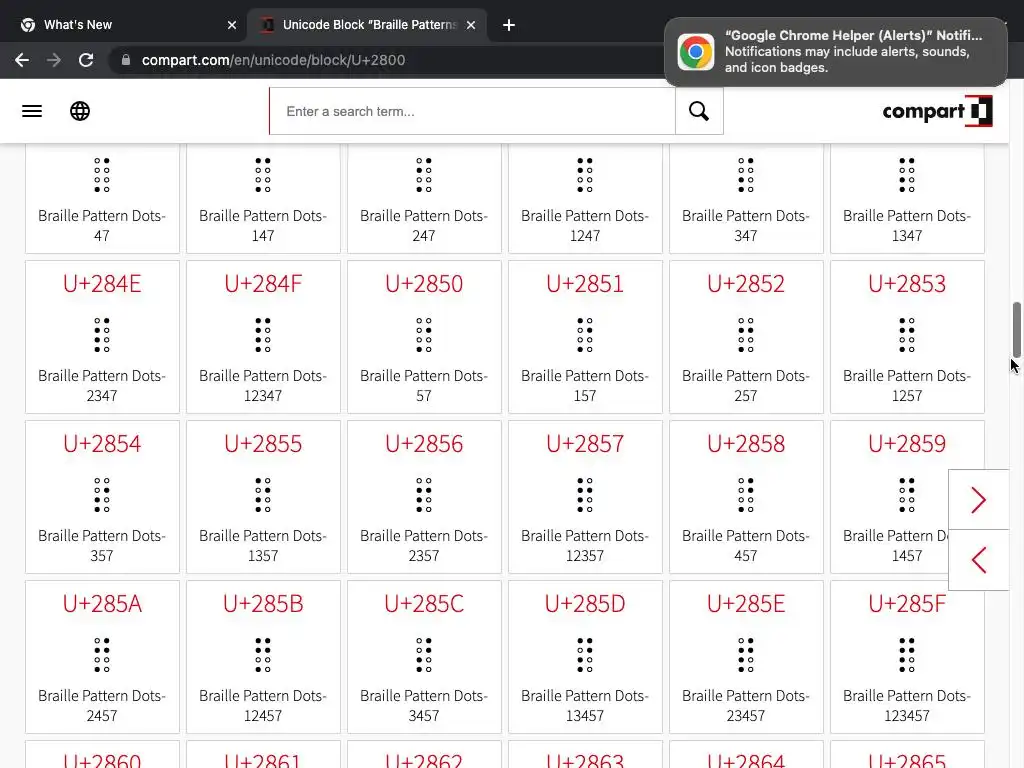Viewport: 1024px width, 768px height.
Task: Click the next block right chevron
Action: pyautogui.click(x=978, y=500)
